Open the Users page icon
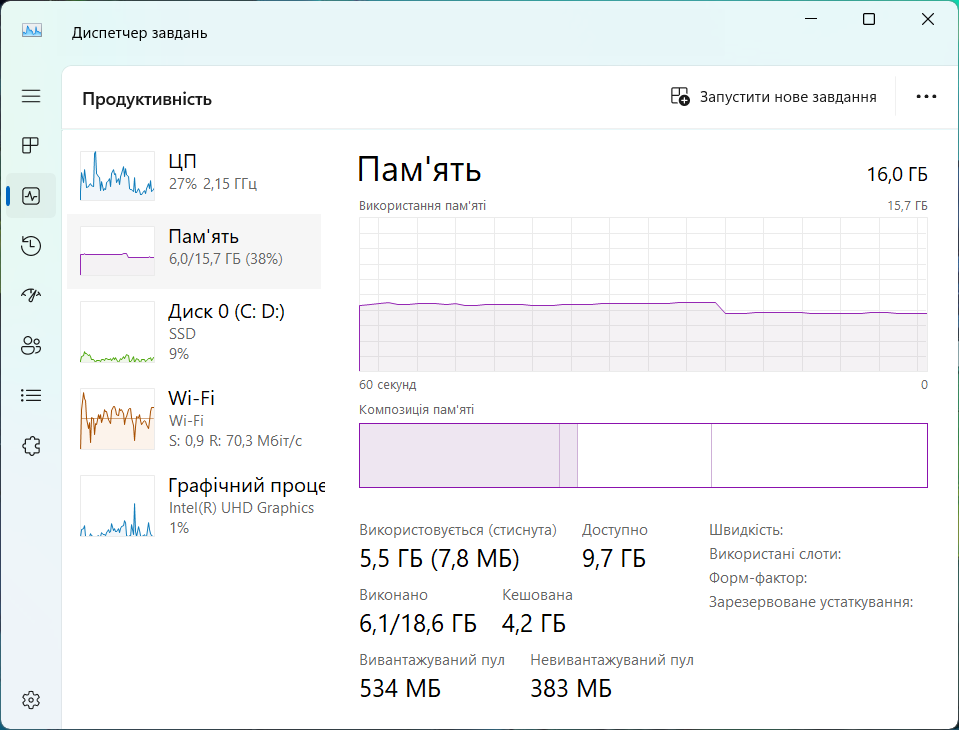 [x=31, y=346]
